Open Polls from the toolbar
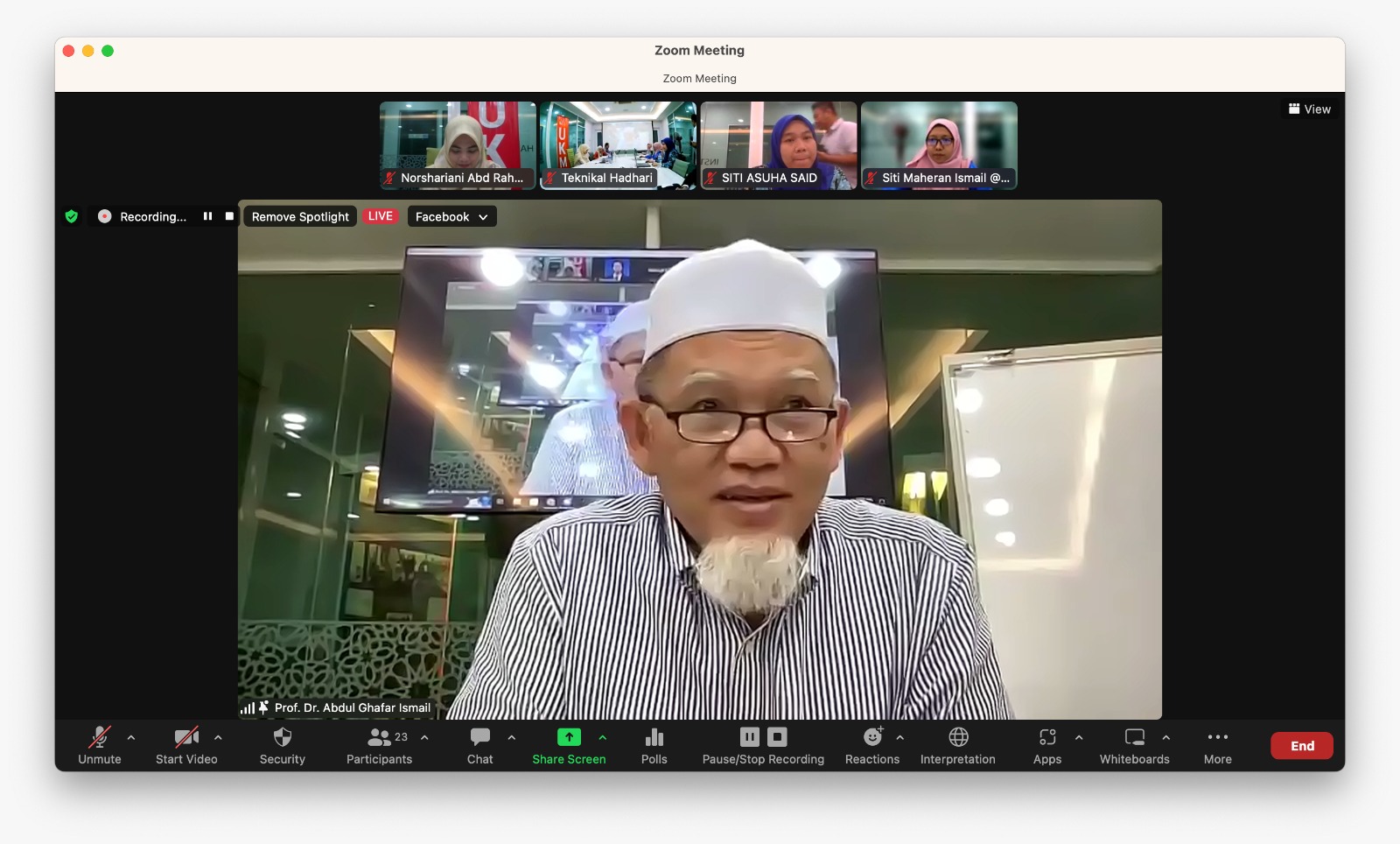The height and width of the screenshot is (844, 1400). click(654, 737)
